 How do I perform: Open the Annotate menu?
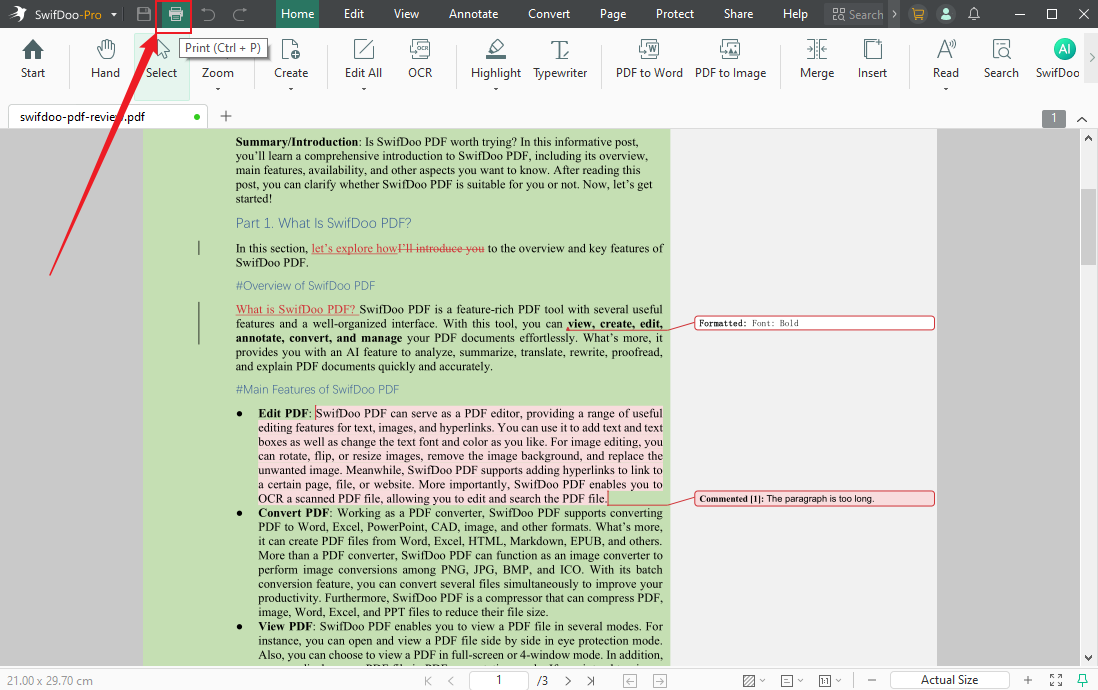coord(473,14)
